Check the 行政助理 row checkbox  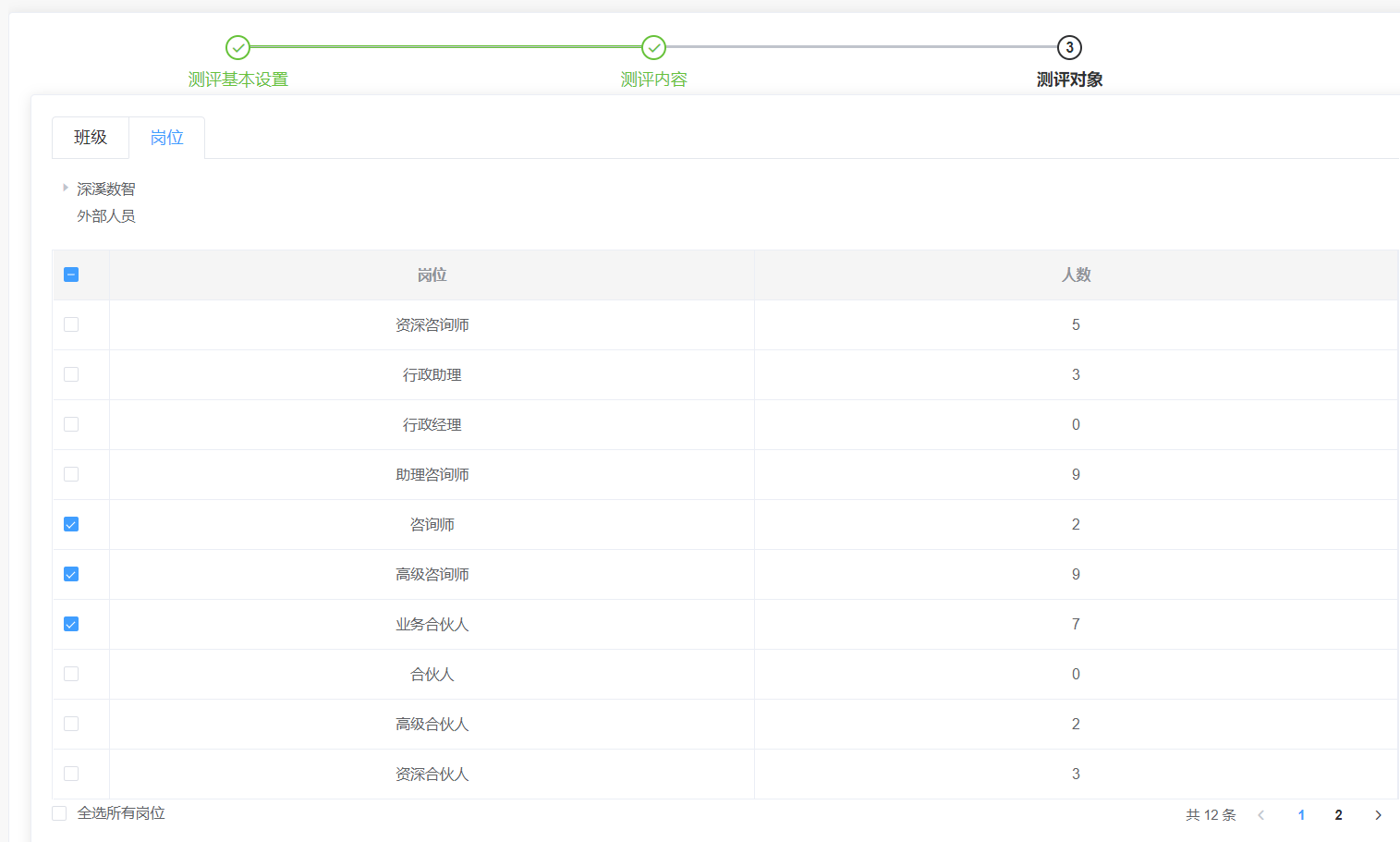coord(71,374)
